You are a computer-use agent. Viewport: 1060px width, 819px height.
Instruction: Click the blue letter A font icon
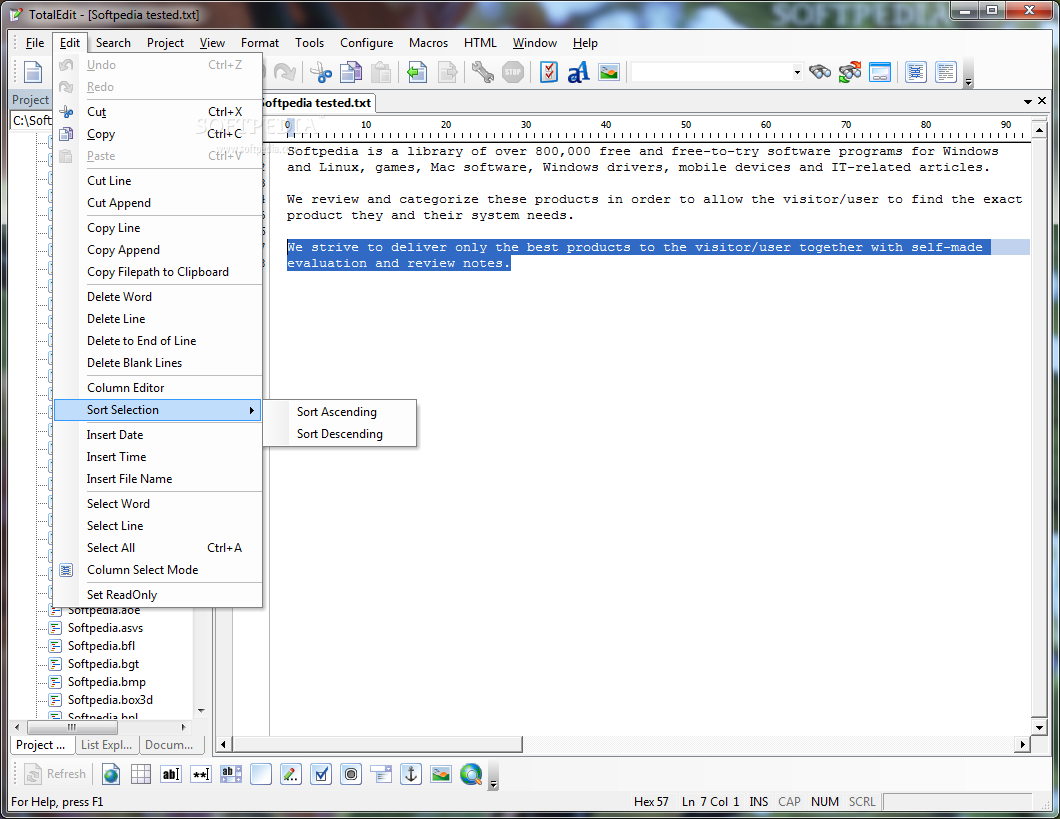click(579, 72)
